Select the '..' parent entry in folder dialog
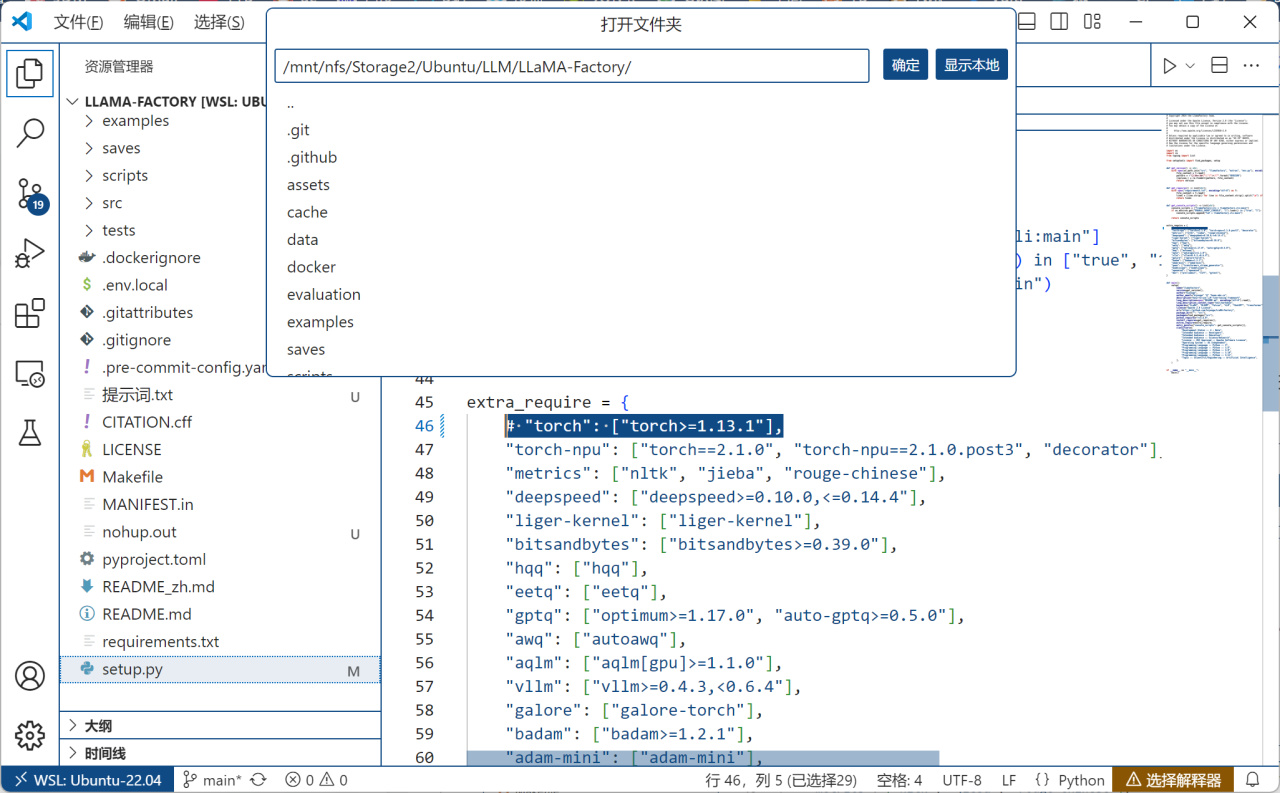 (x=642, y=103)
